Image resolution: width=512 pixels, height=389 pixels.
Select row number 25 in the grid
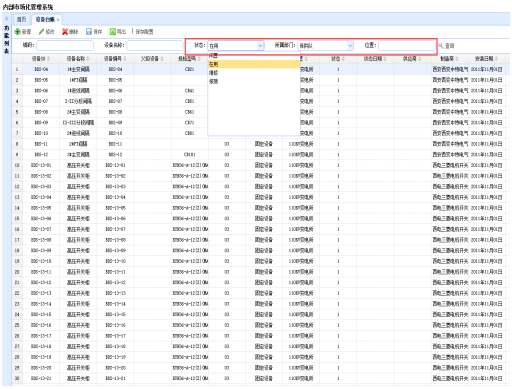[17, 325]
